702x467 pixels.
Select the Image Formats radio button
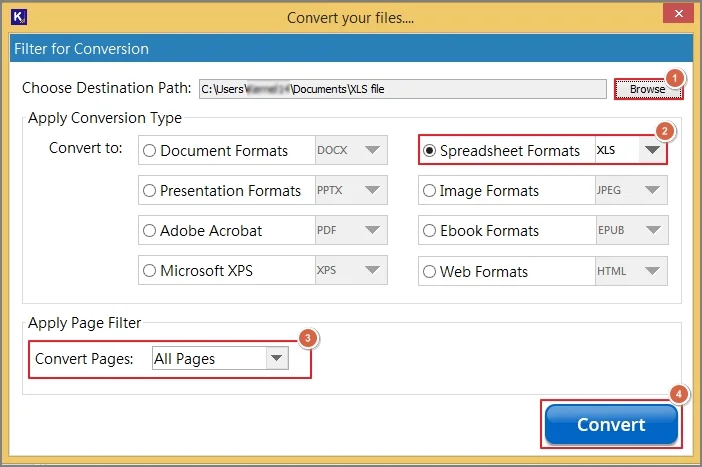click(x=430, y=191)
